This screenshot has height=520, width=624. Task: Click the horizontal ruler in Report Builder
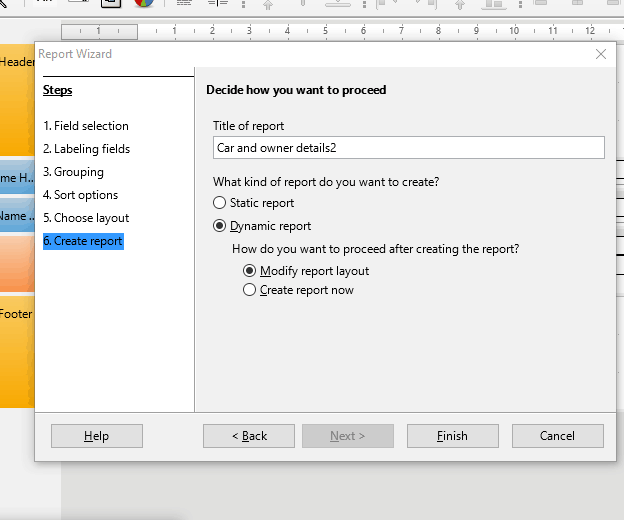pyautogui.click(x=342, y=31)
